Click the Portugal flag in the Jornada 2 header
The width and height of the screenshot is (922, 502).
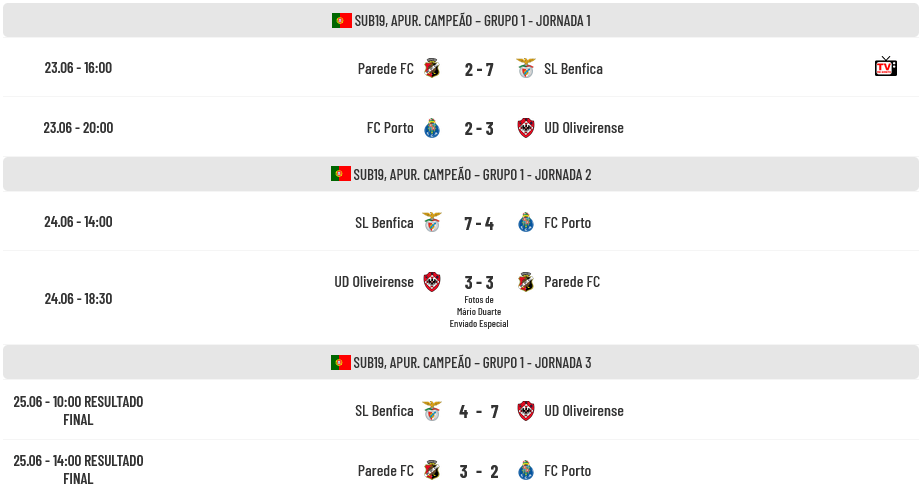(x=340, y=174)
